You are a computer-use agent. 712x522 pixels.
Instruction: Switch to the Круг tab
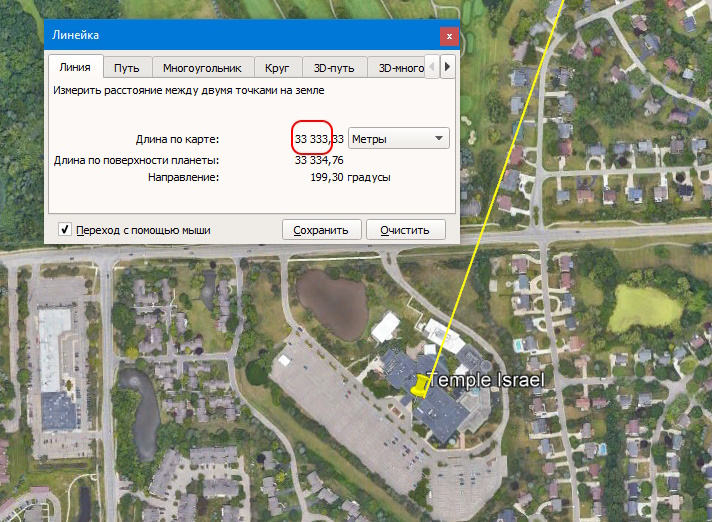pyautogui.click(x=277, y=68)
